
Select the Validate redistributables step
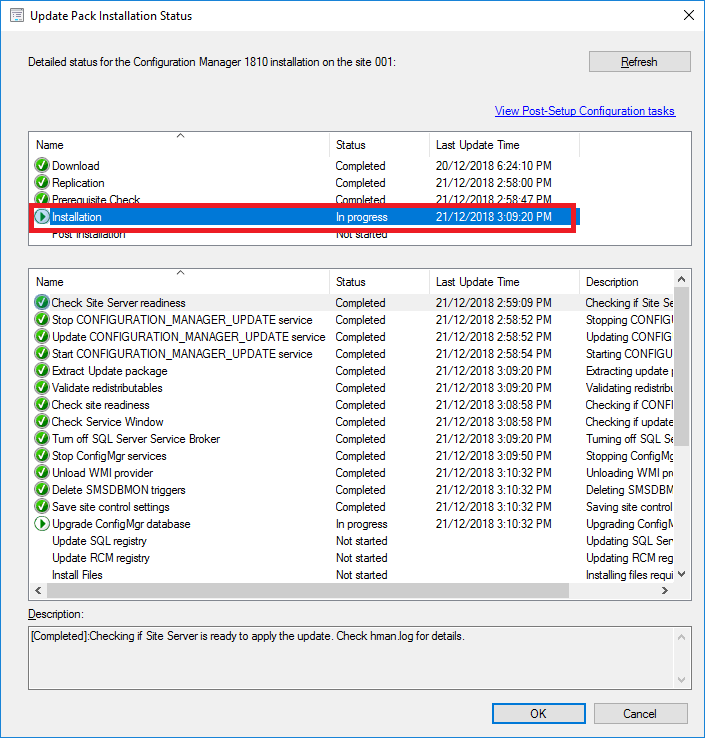tap(352, 388)
